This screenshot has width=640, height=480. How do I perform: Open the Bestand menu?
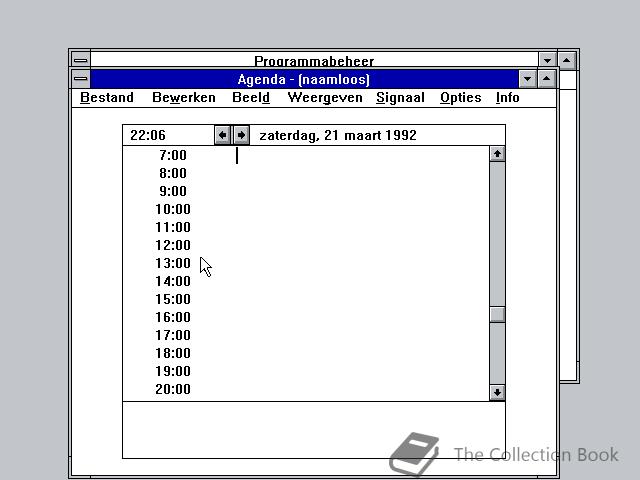click(107, 98)
